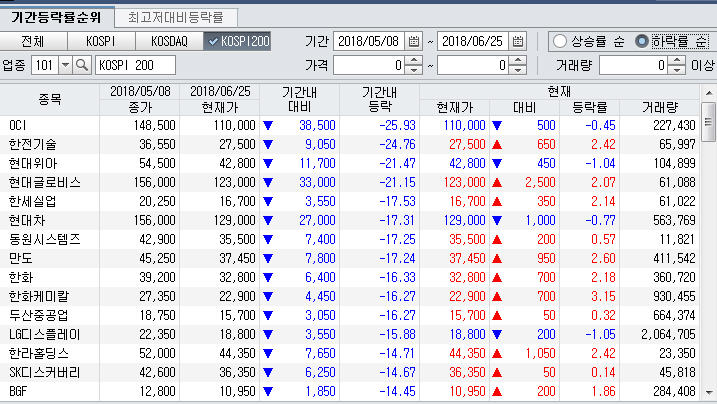Sort by the 거래량 column header
The width and height of the screenshot is (717, 404).
tap(659, 107)
